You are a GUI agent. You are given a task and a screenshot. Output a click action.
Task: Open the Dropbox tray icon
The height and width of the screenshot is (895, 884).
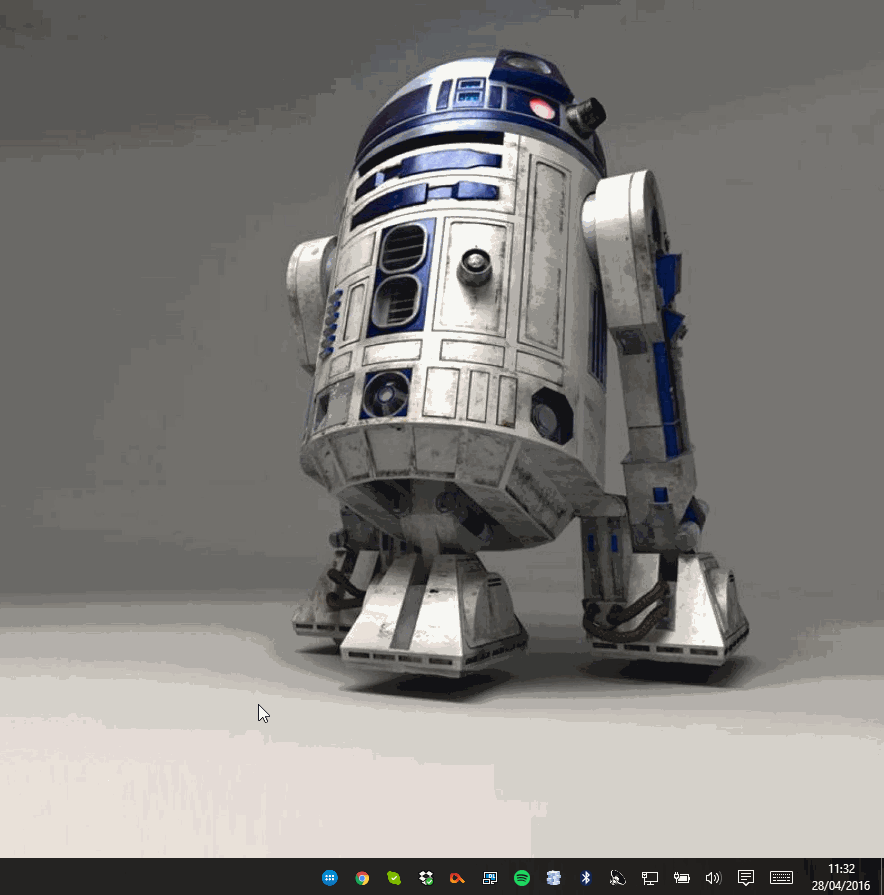click(x=426, y=877)
